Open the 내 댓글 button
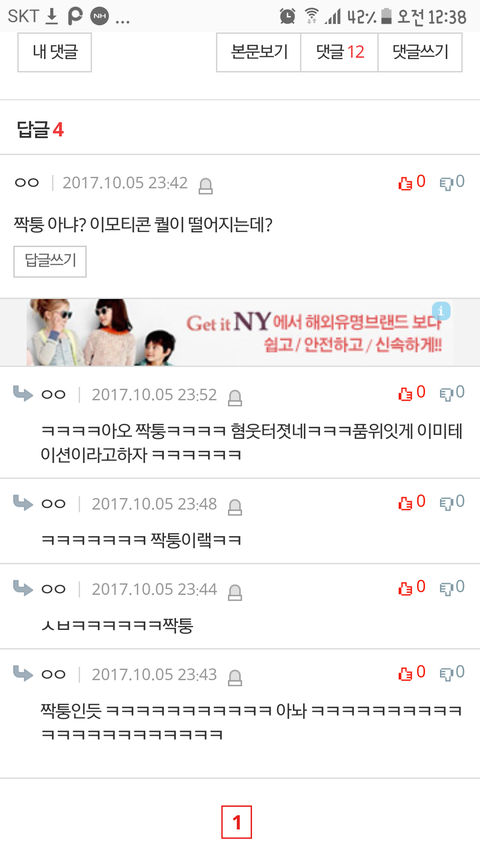This screenshot has width=480, height=853. coord(54,52)
